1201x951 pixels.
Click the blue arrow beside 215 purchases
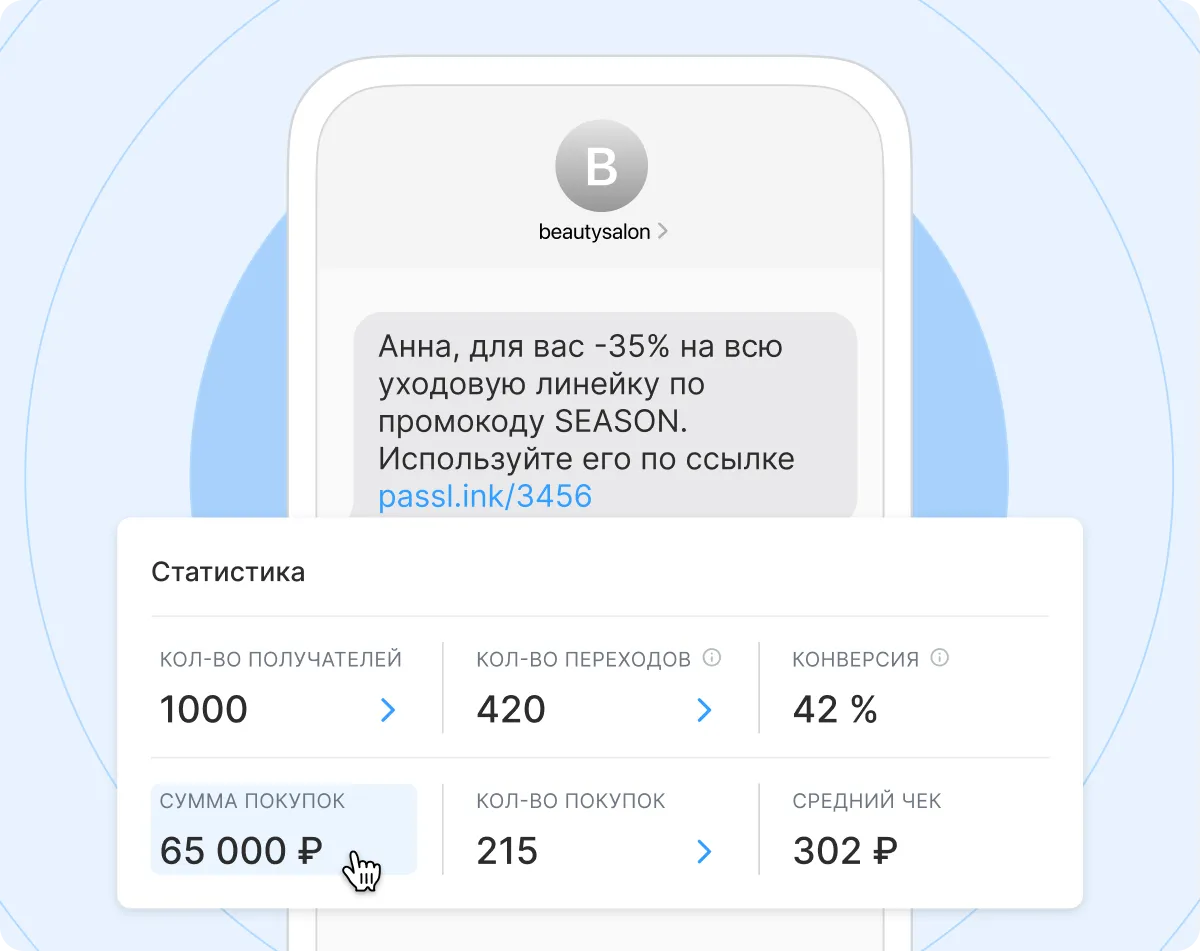[705, 852]
